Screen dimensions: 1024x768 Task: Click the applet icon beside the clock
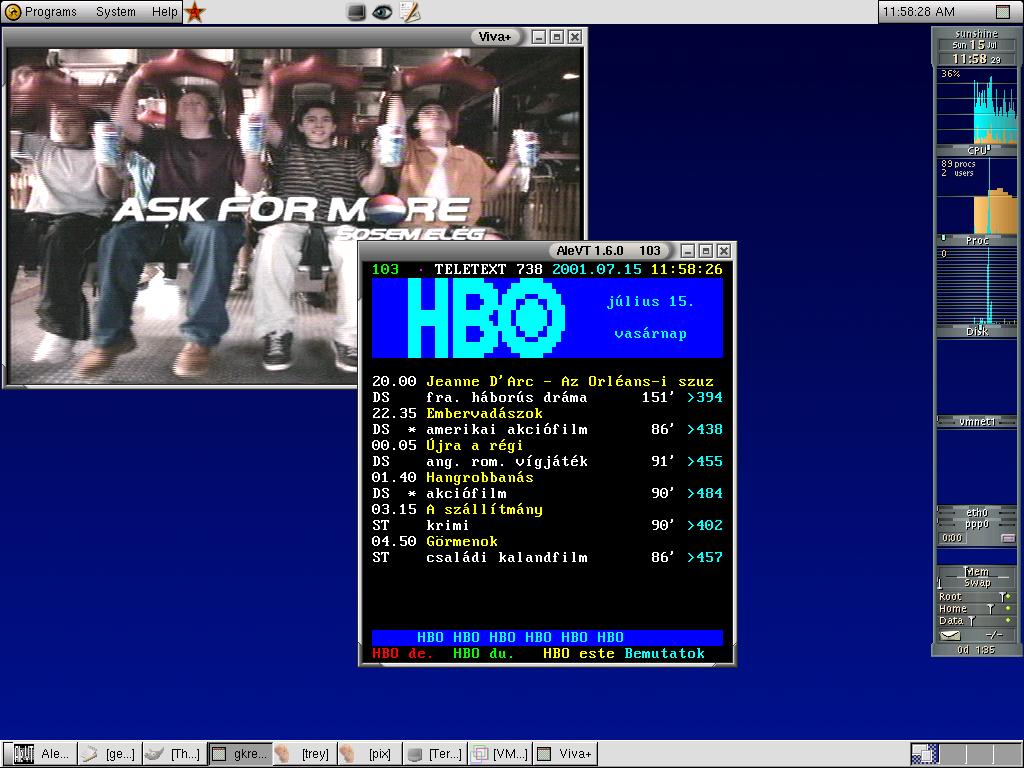coord(1003,12)
